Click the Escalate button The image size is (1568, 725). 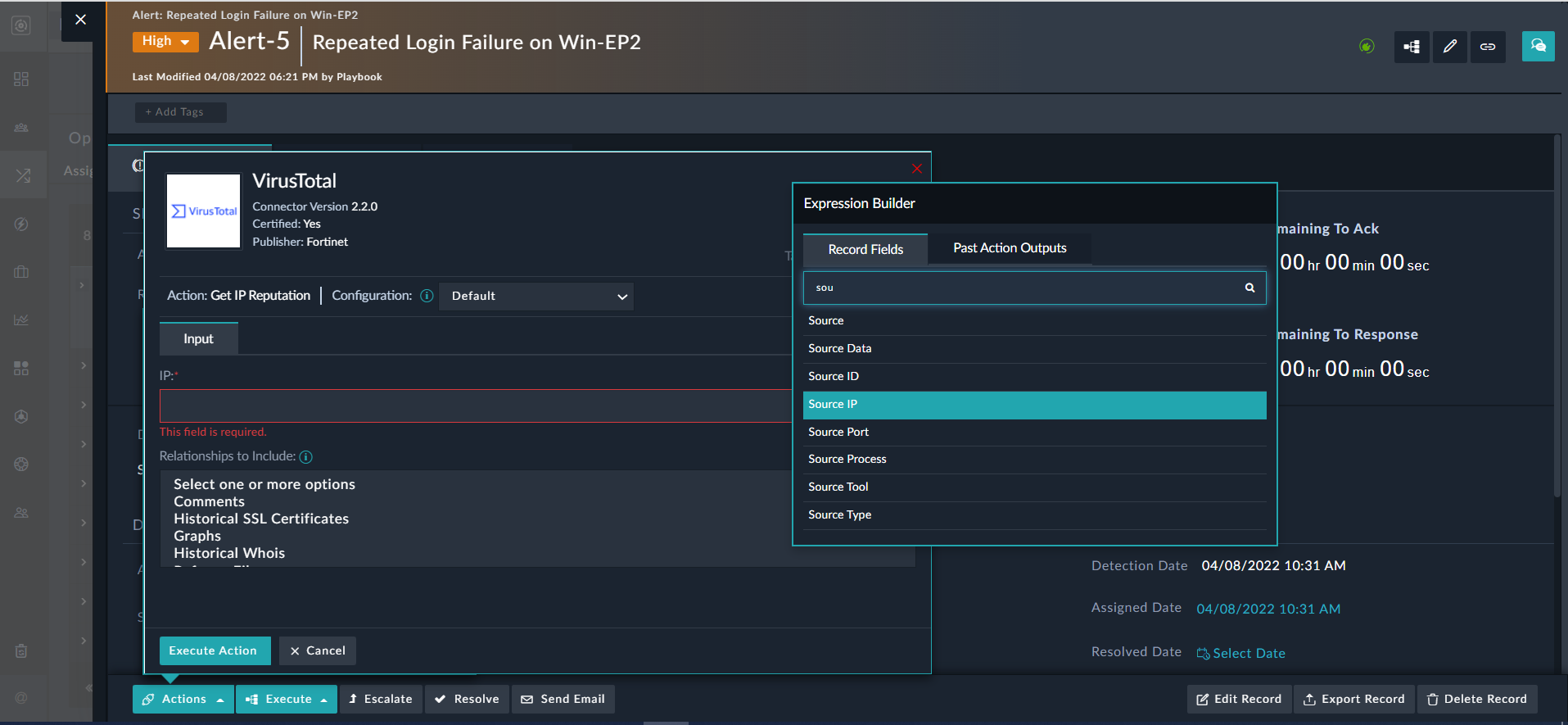[381, 700]
